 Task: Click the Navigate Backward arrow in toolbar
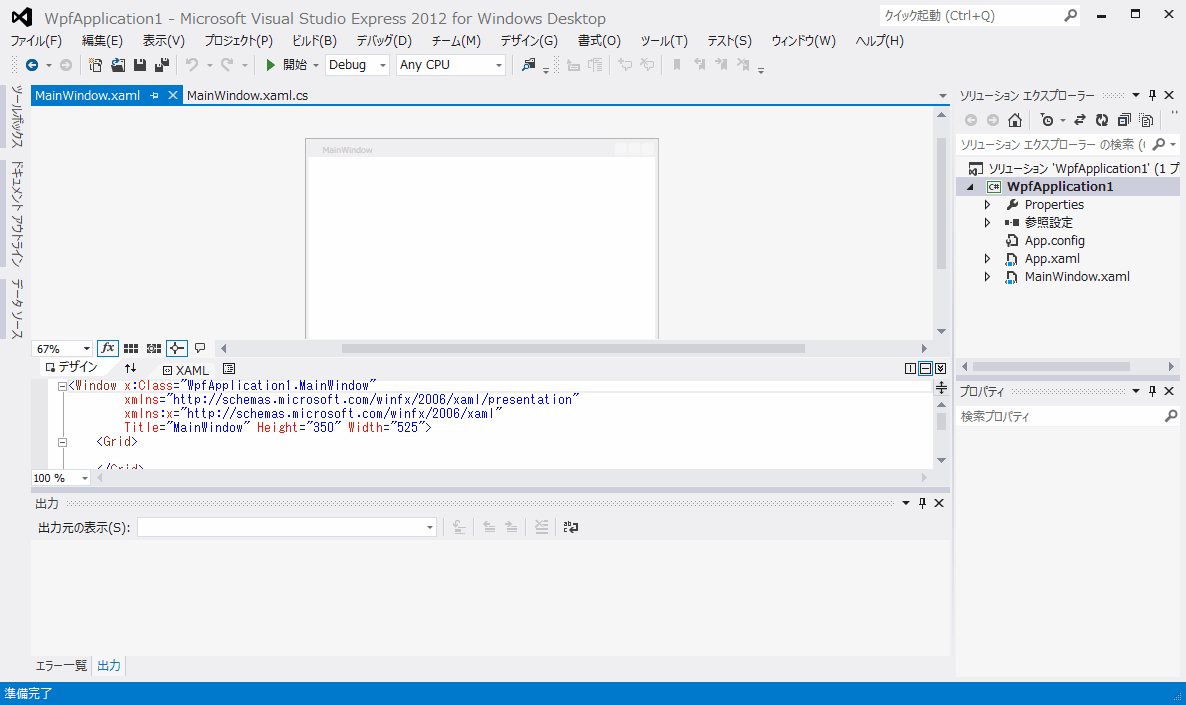[32, 65]
